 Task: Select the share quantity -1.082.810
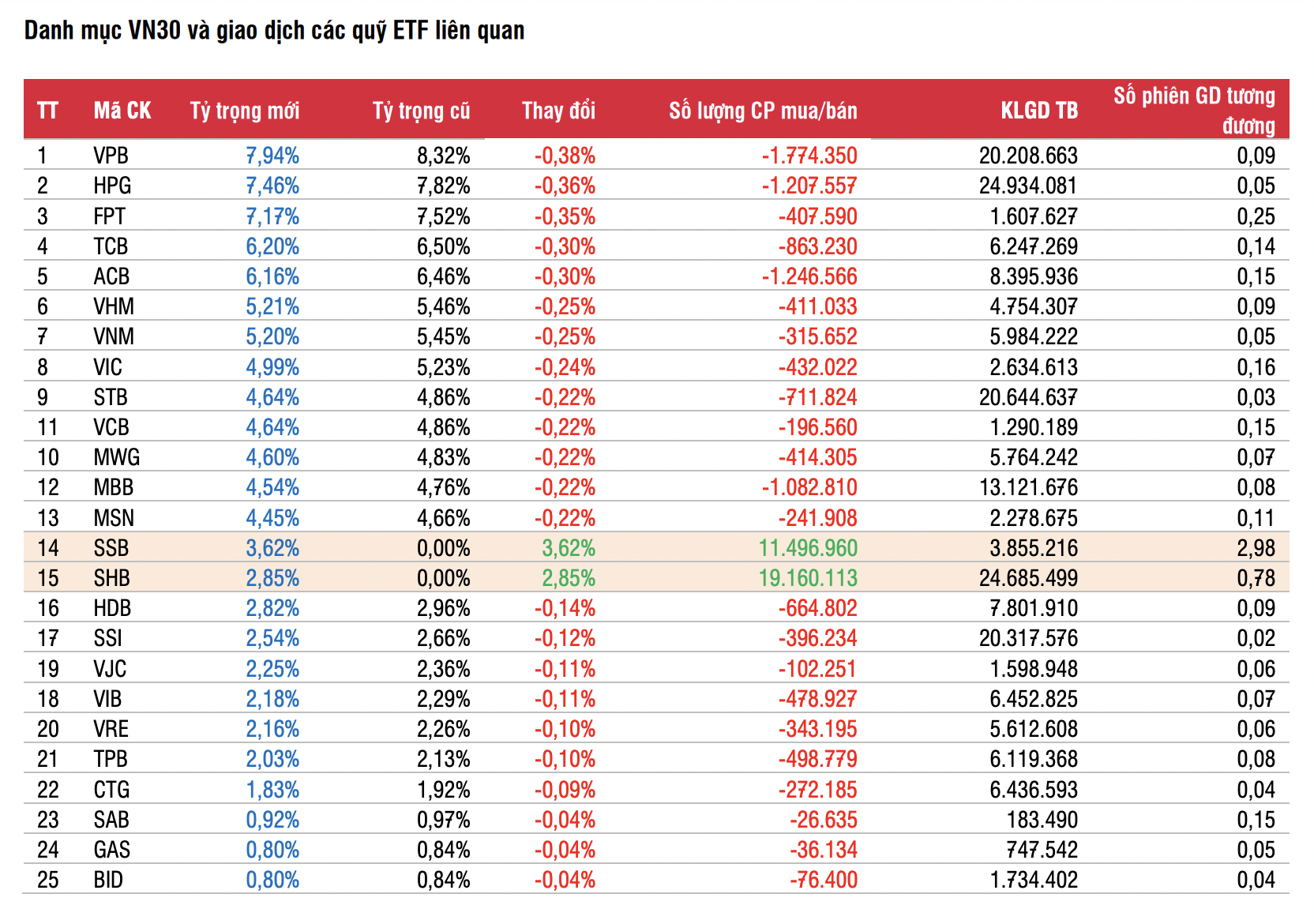click(x=809, y=487)
